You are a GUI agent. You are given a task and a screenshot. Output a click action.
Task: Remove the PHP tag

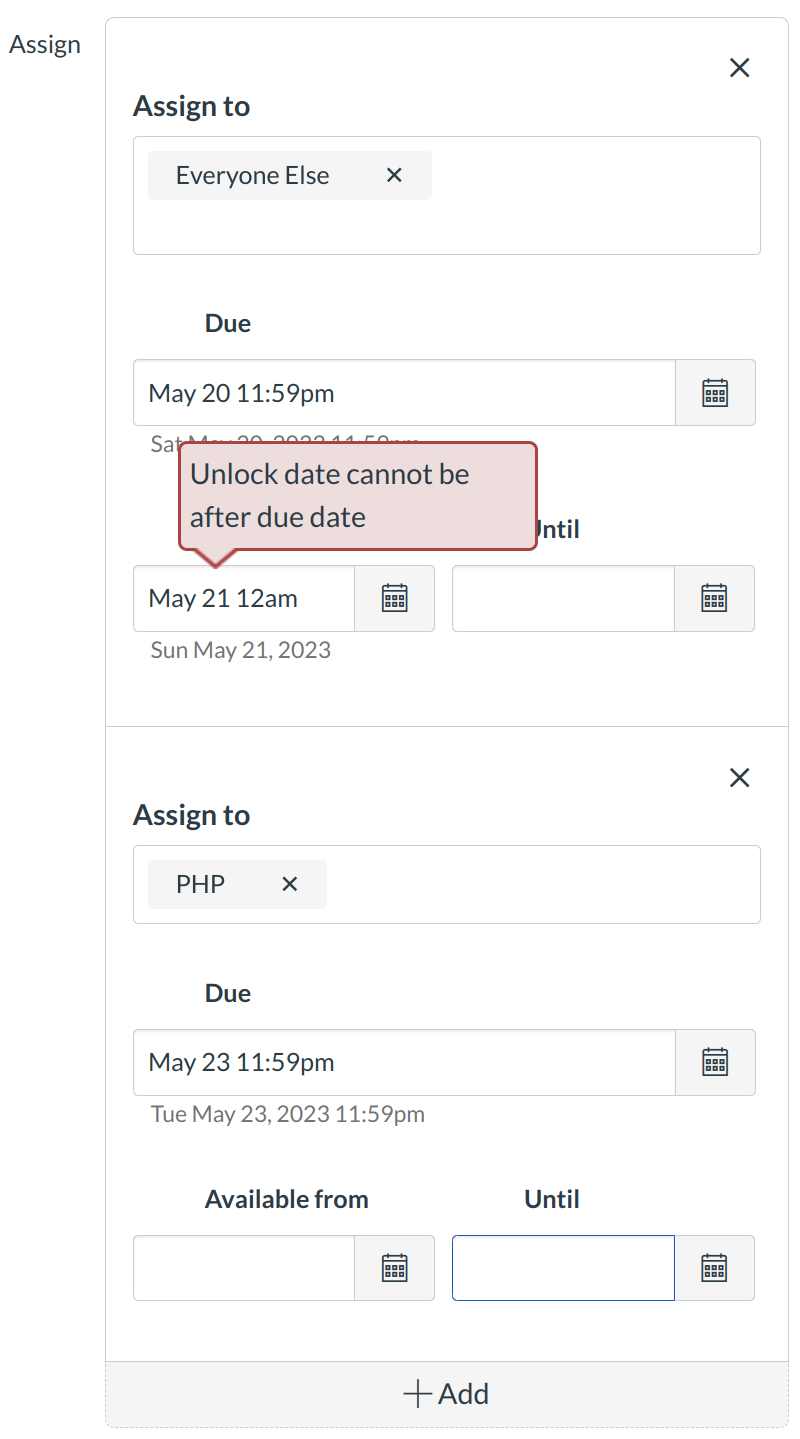(x=289, y=884)
